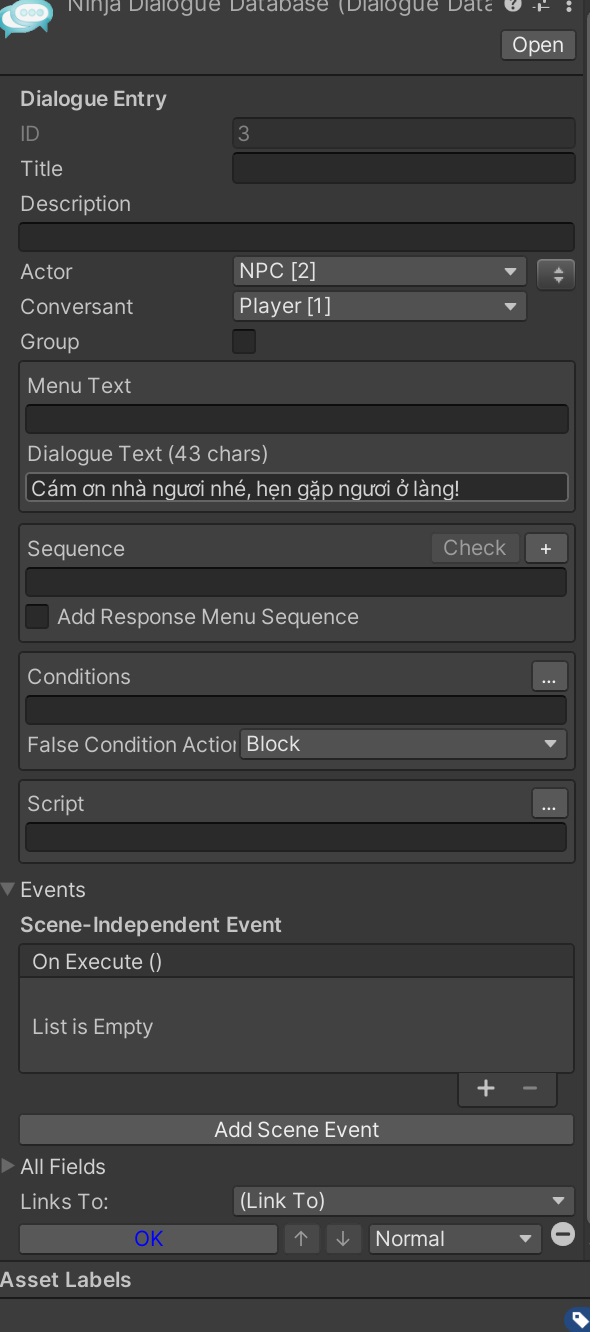This screenshot has height=1332, width=595.
Task: Click the actor swap up-down stepper button
Action: pos(556,274)
